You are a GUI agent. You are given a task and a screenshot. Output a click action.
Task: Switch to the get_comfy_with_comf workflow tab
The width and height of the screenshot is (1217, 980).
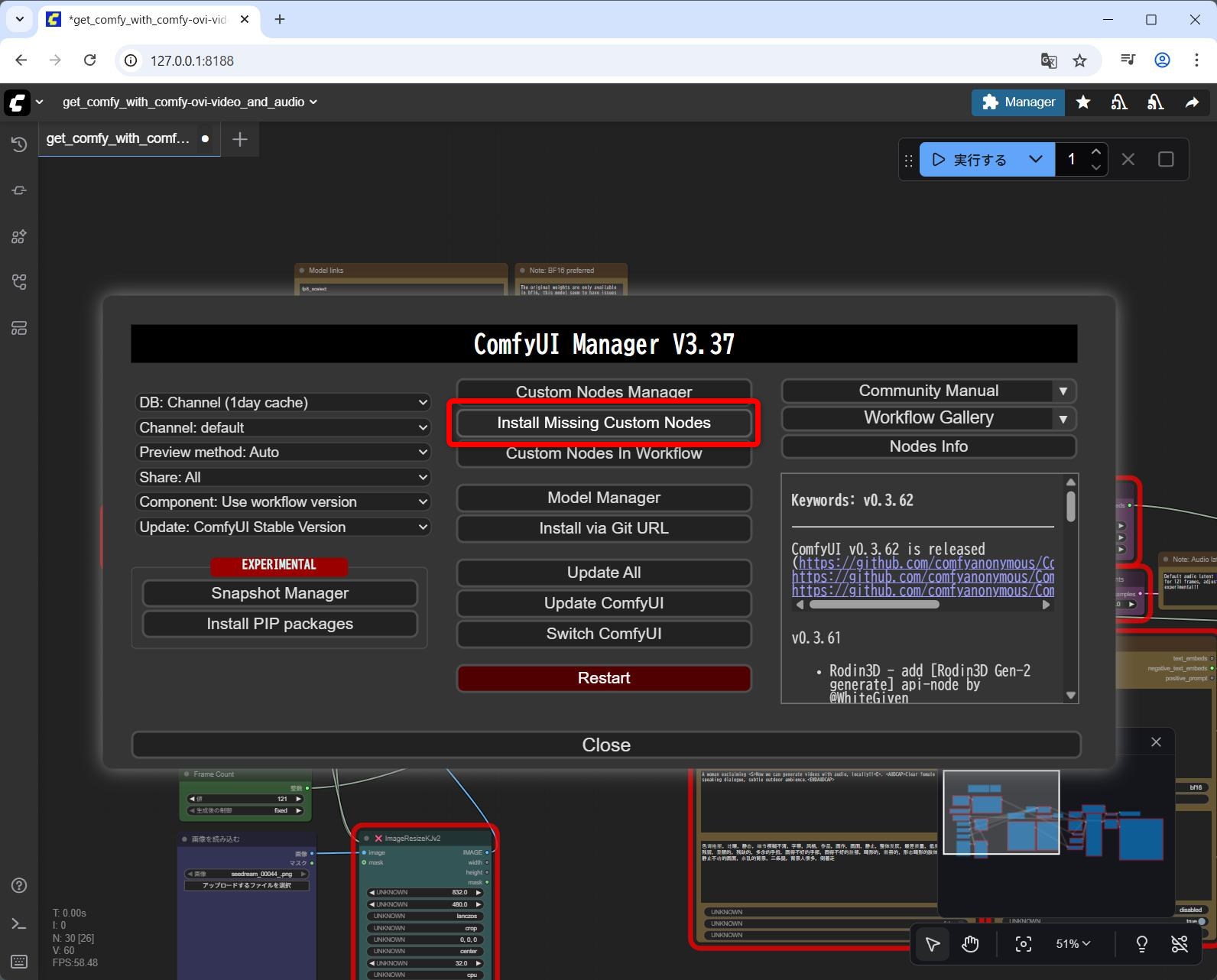[118, 138]
